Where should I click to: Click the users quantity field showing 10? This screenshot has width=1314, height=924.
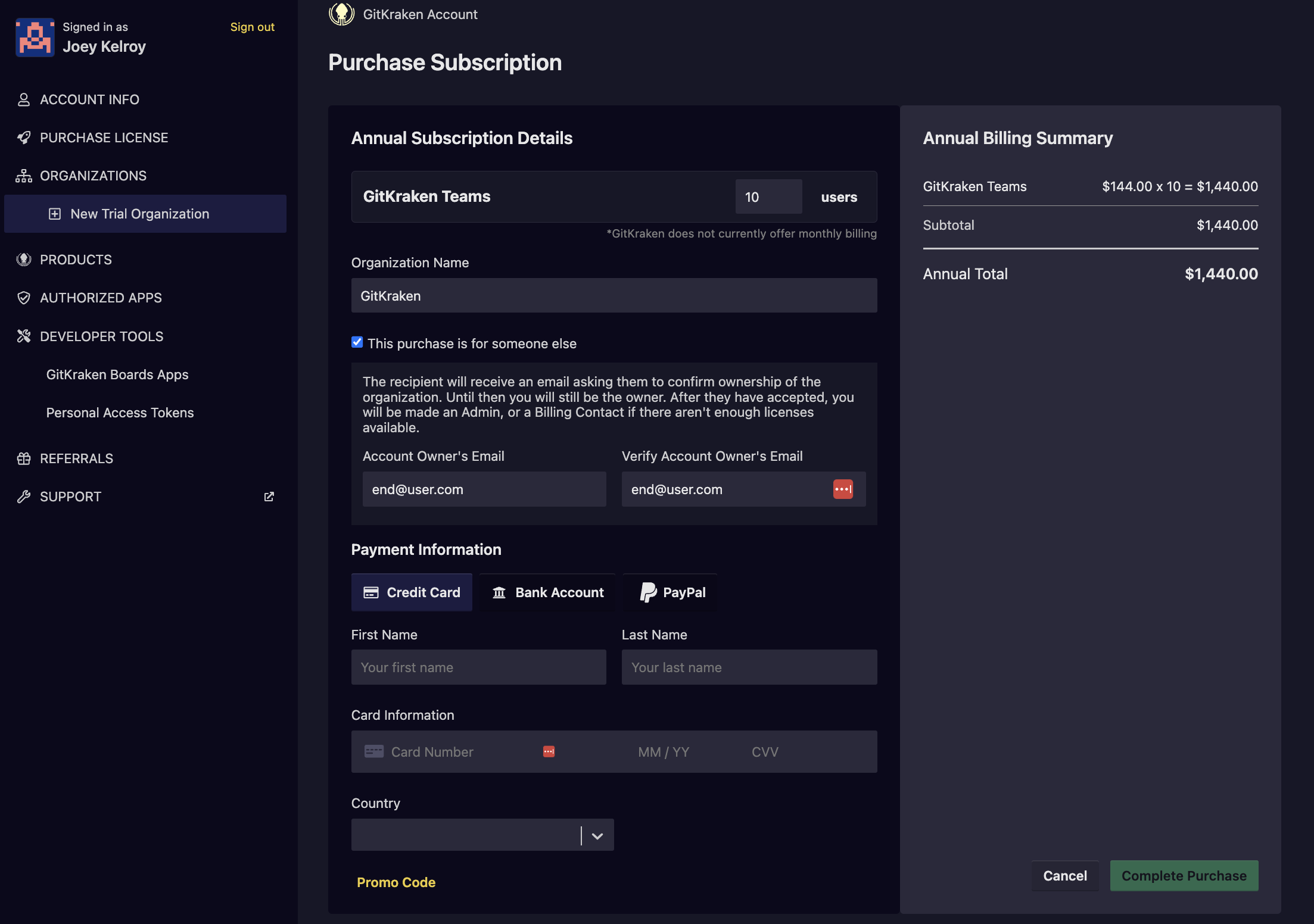[768, 197]
